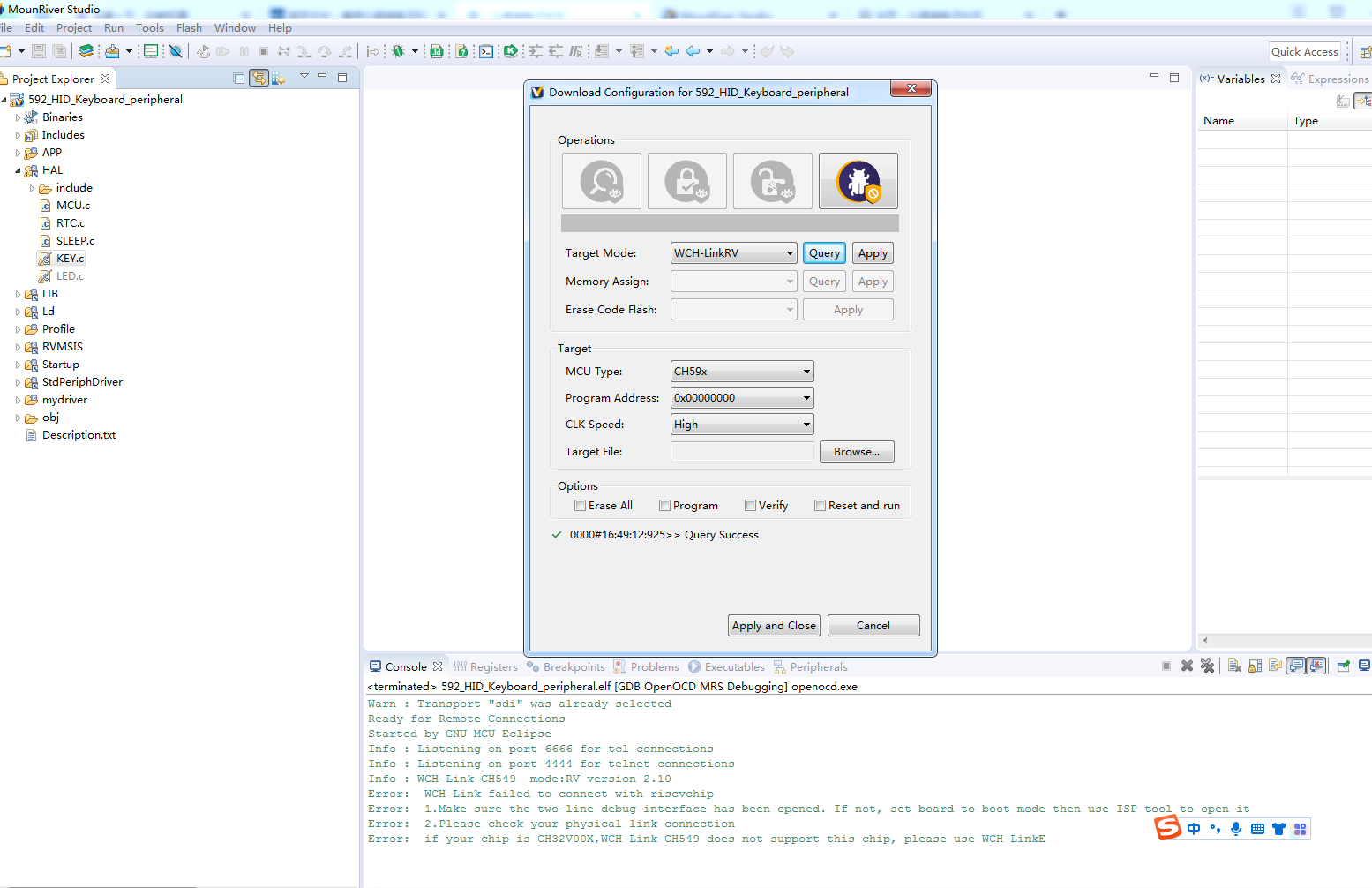Click the Quick Access search field
The height and width of the screenshot is (888, 1372).
click(1305, 51)
